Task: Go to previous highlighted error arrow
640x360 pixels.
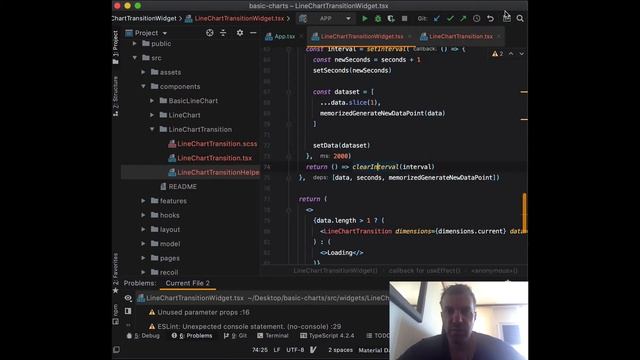Action: [511, 53]
